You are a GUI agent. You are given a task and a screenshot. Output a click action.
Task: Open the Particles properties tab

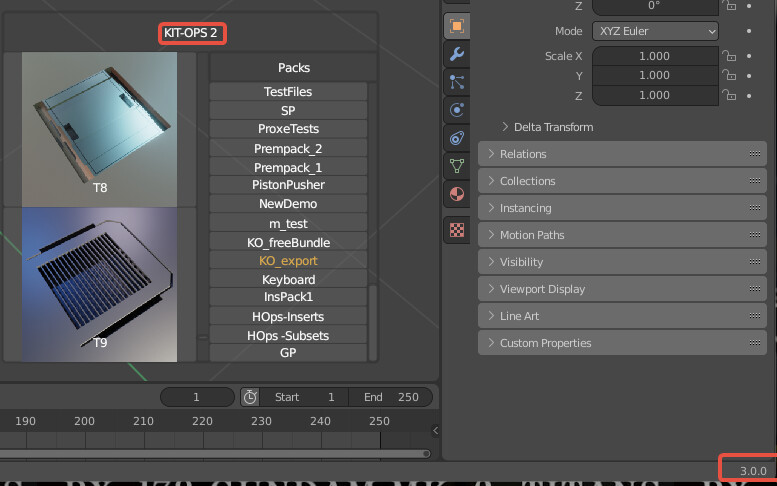(457, 82)
